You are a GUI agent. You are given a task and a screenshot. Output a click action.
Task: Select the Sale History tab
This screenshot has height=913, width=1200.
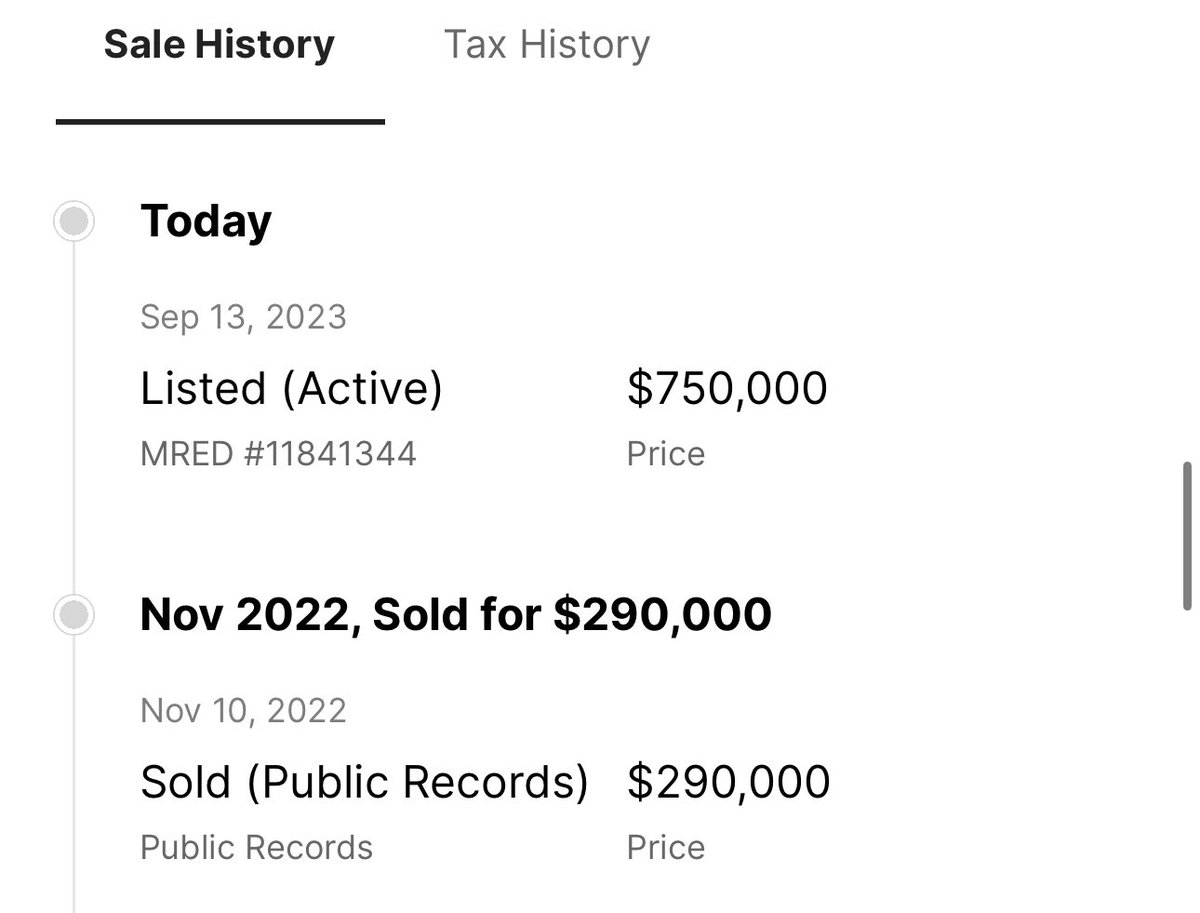tap(219, 45)
